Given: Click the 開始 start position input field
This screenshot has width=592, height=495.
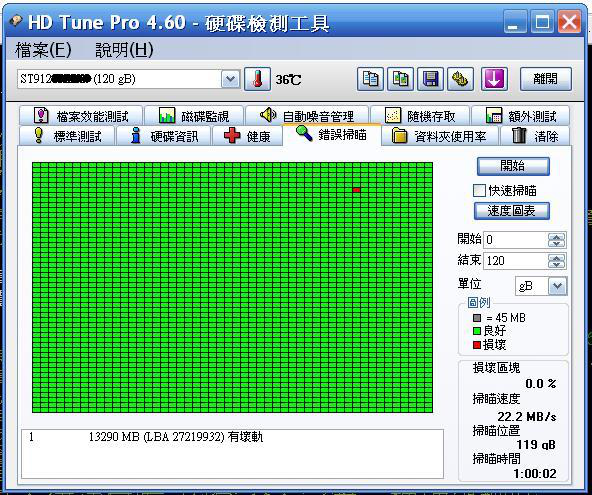Looking at the screenshot, I should (x=516, y=240).
